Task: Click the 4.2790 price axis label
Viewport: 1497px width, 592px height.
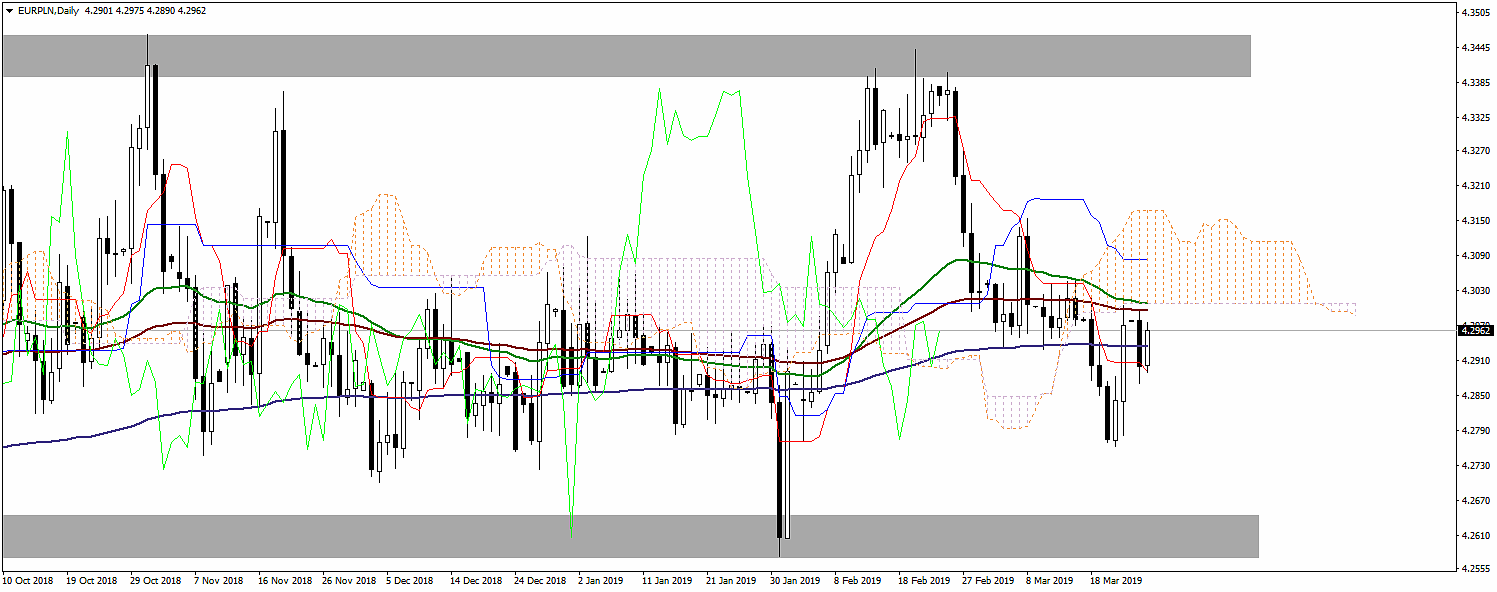Action: point(1476,430)
